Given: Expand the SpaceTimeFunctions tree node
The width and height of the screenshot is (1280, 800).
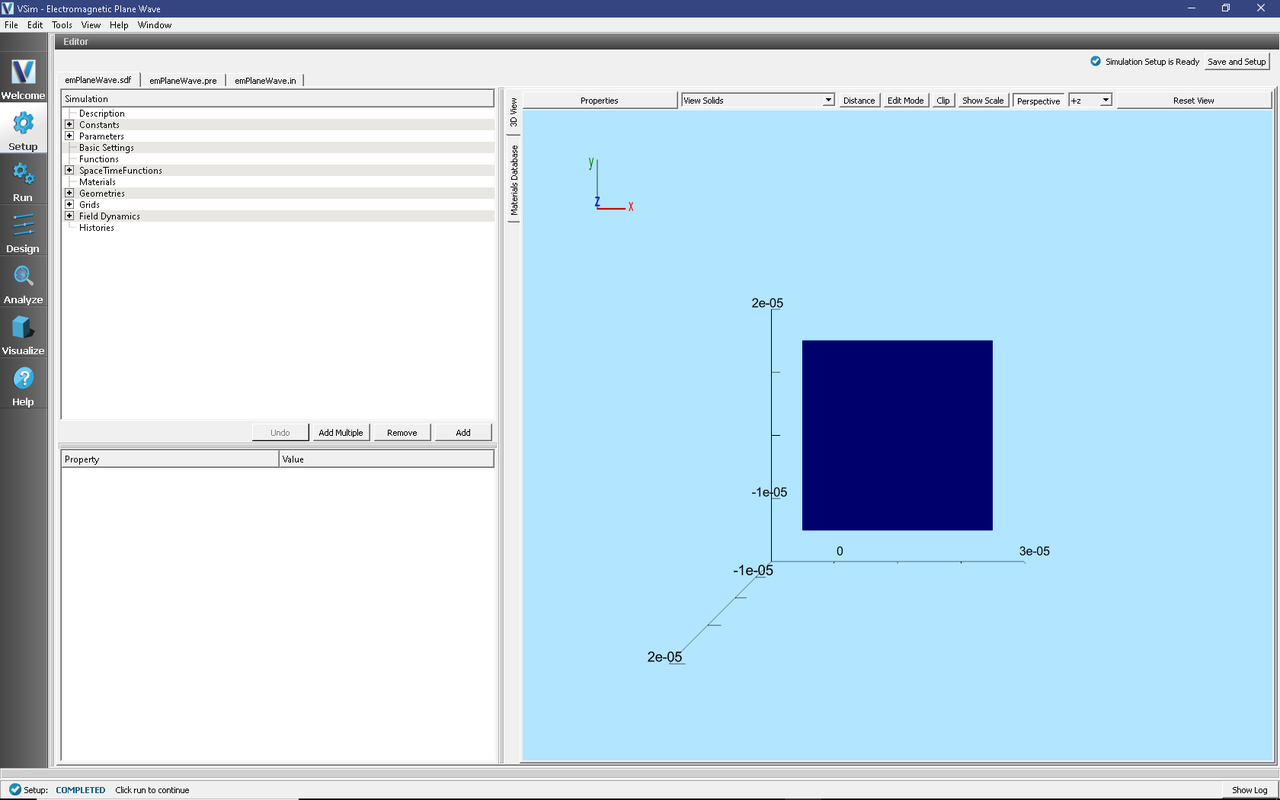Looking at the screenshot, I should coord(69,170).
